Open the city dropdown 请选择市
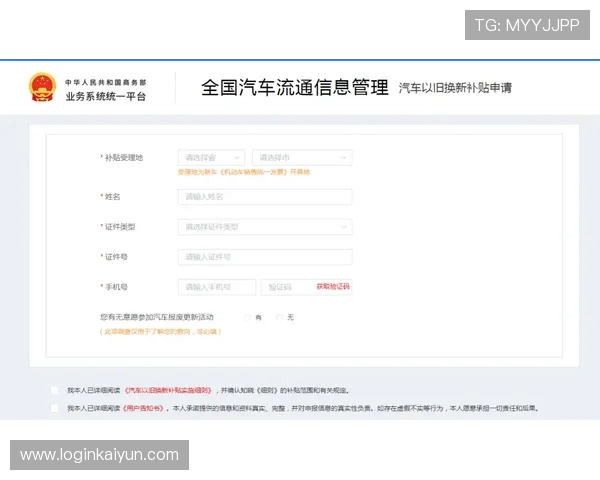600x480 pixels. coord(302,158)
